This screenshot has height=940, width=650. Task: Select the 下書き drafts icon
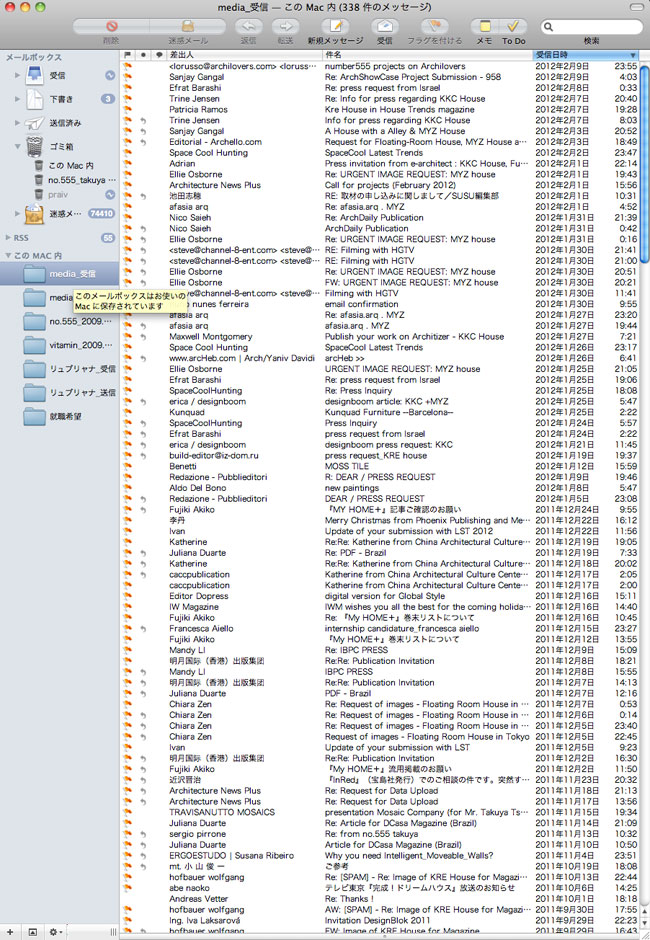point(35,99)
